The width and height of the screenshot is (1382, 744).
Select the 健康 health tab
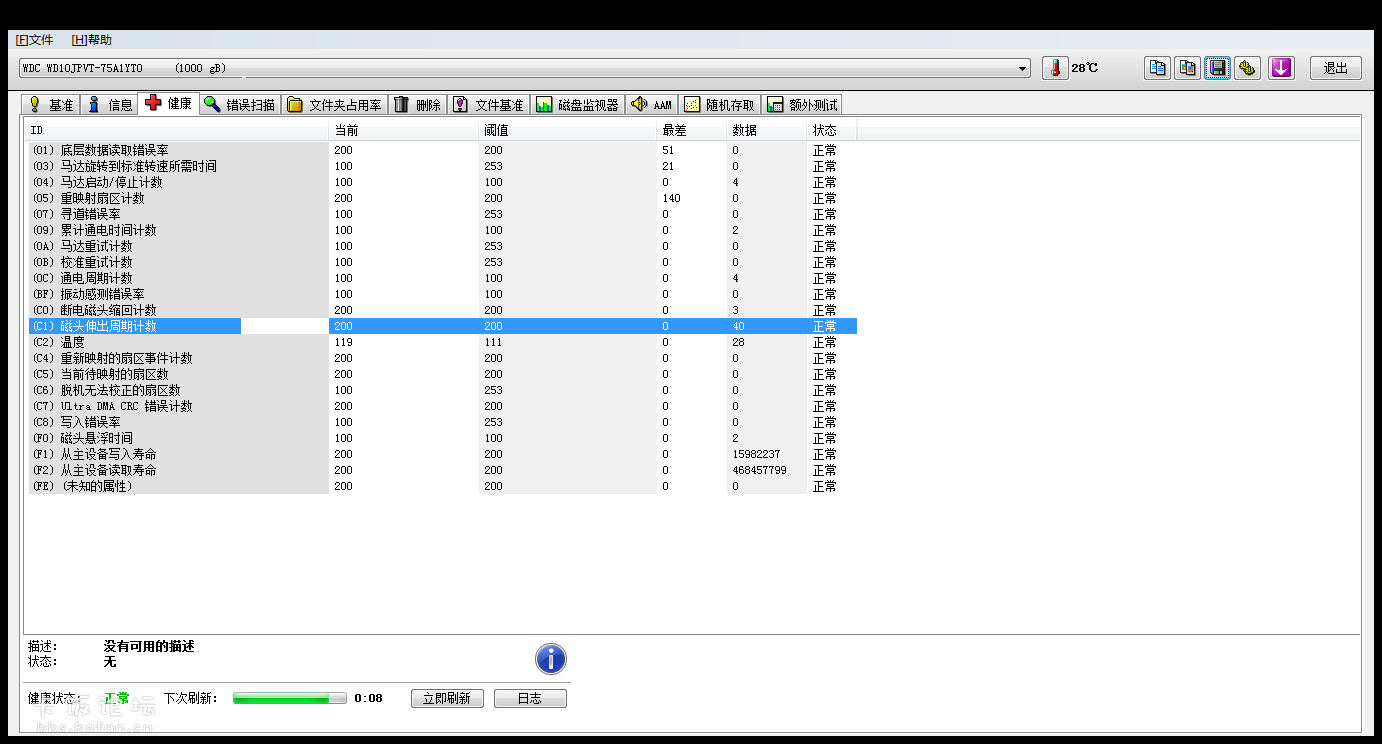(x=169, y=103)
